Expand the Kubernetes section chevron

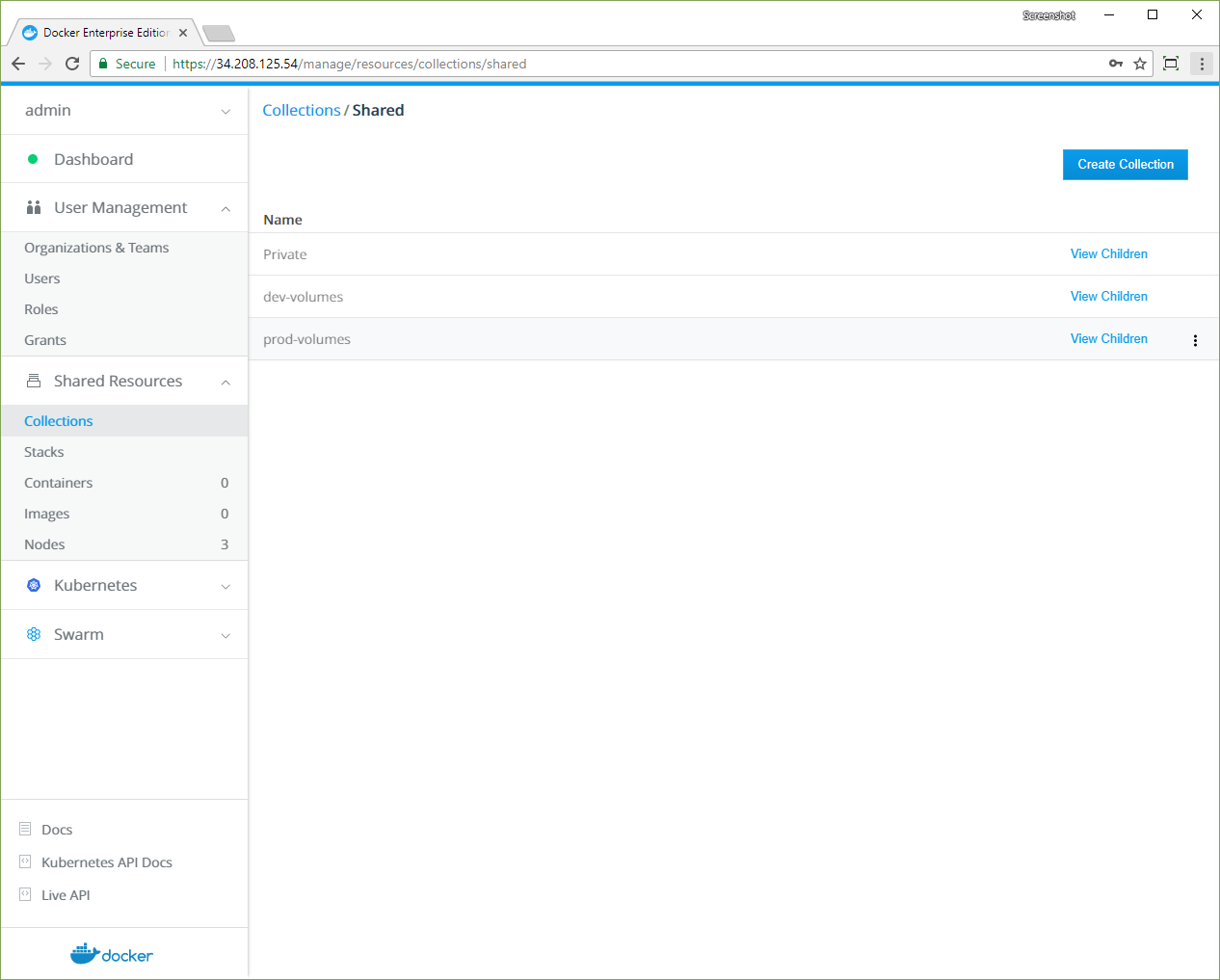pos(225,586)
